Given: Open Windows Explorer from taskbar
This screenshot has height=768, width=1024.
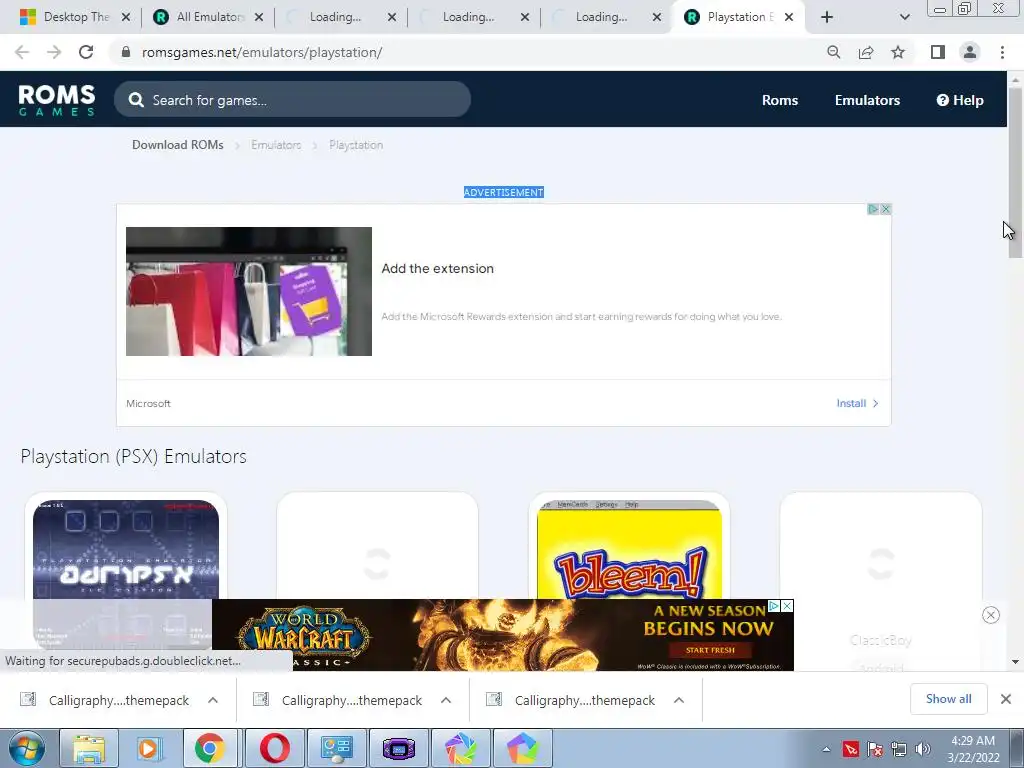Looking at the screenshot, I should click(x=89, y=748).
